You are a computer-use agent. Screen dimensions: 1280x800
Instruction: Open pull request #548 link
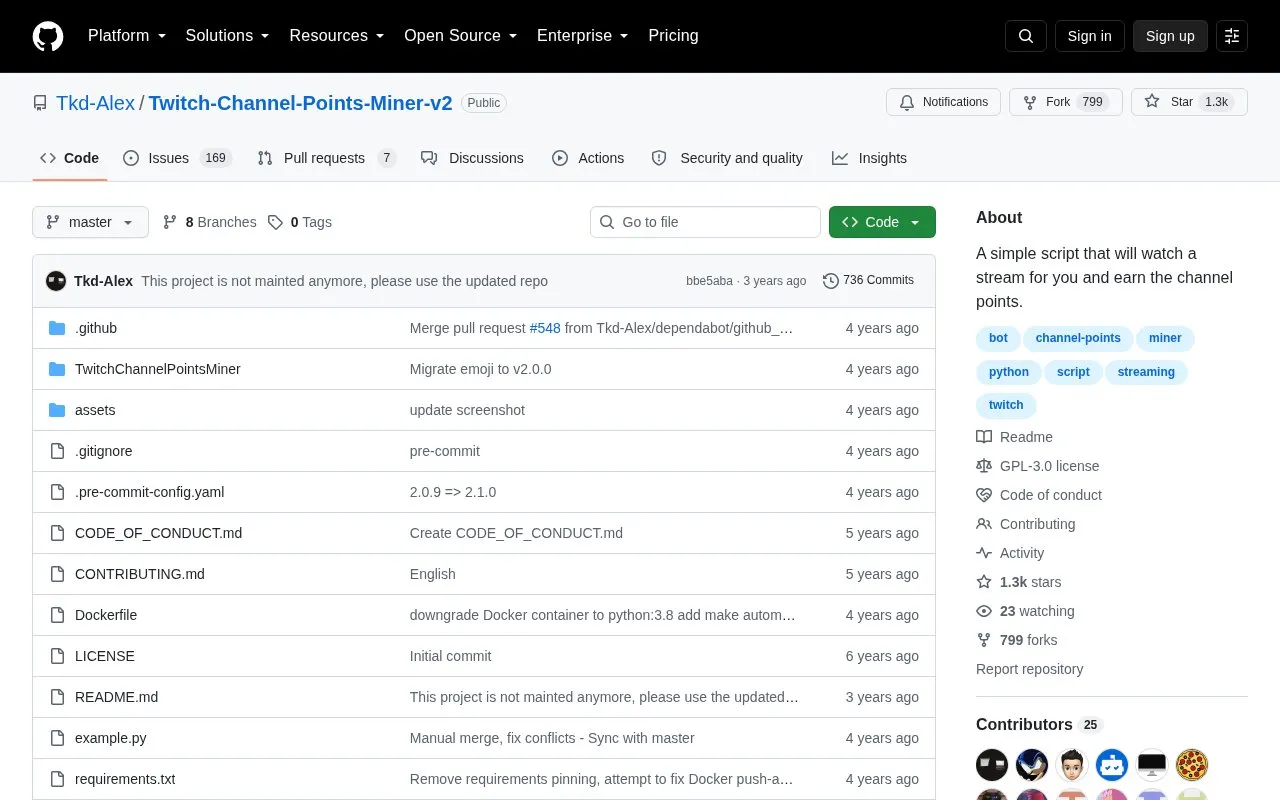pos(545,328)
